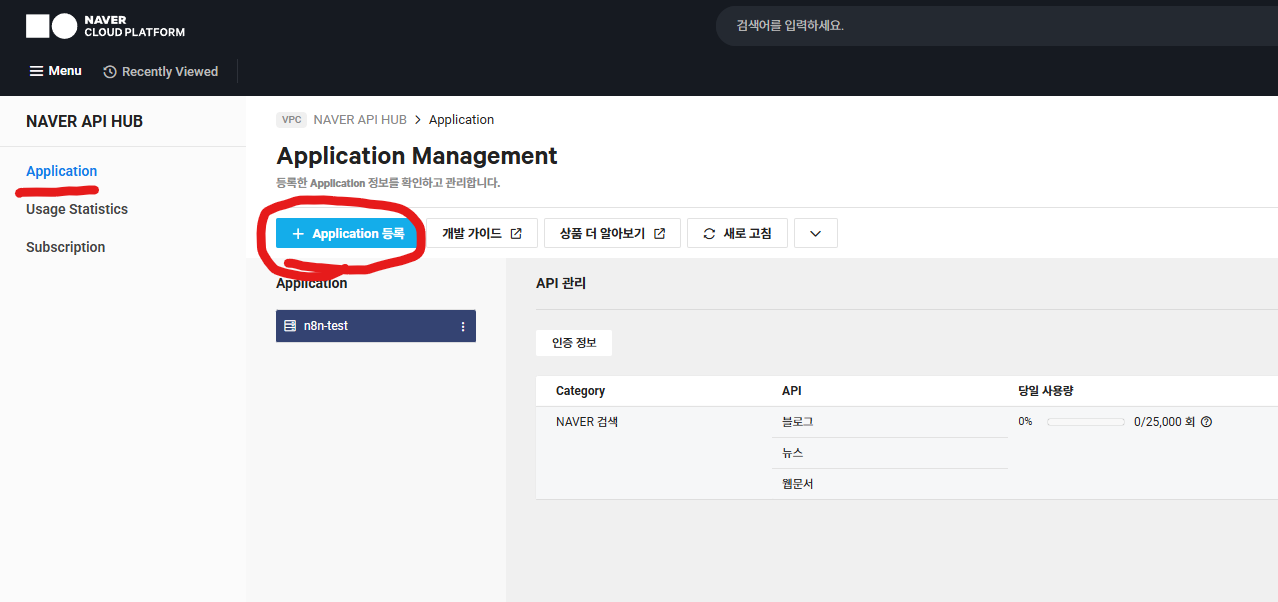The height and width of the screenshot is (602, 1278).
Task: Expand the dropdown arrow next to 새로 고침
Action: [x=816, y=233]
